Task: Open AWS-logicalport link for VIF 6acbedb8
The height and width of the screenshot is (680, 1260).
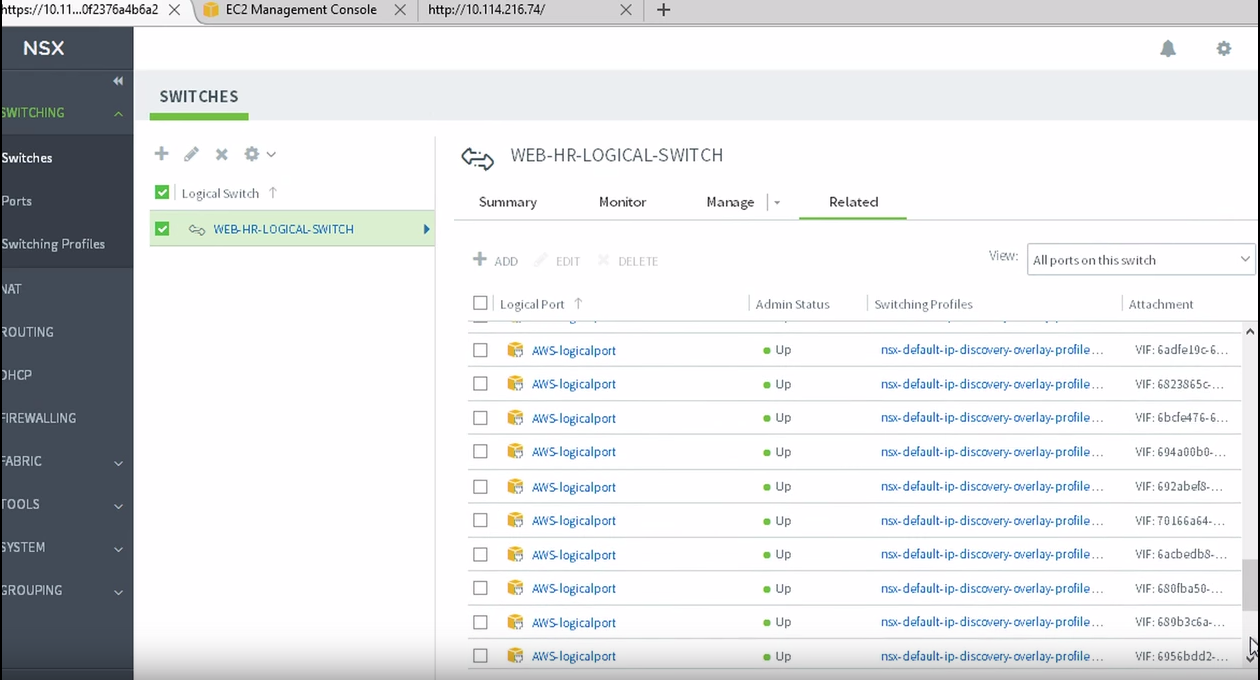Action: point(574,555)
